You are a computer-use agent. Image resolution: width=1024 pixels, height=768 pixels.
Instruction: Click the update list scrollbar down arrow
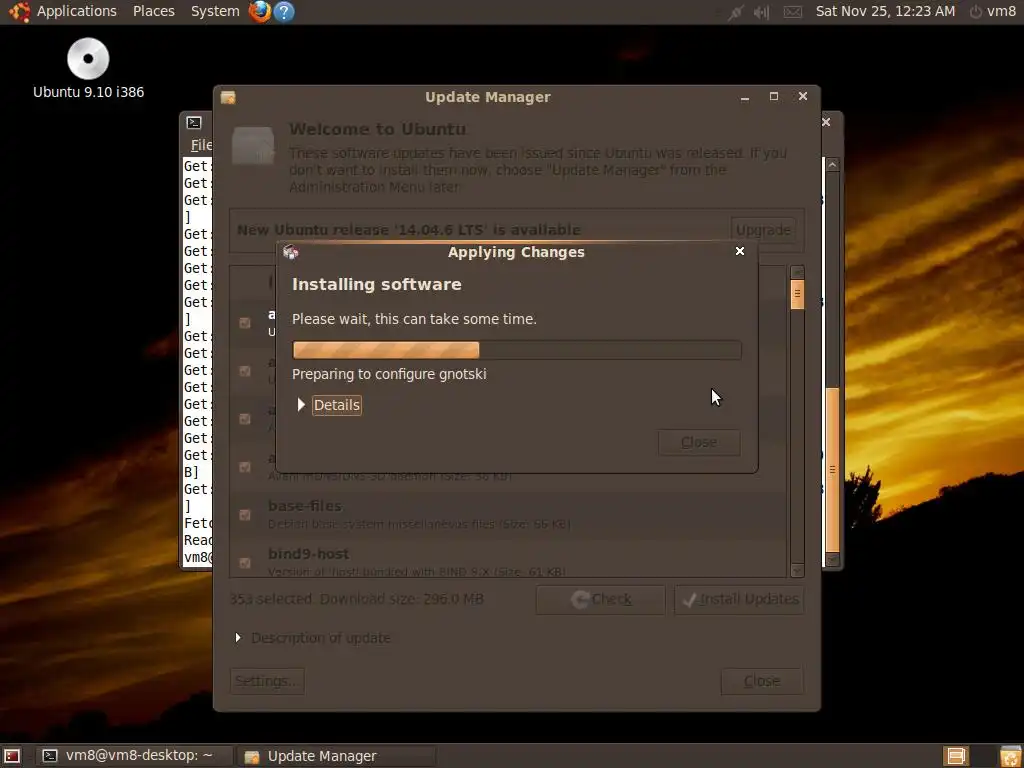tap(797, 571)
